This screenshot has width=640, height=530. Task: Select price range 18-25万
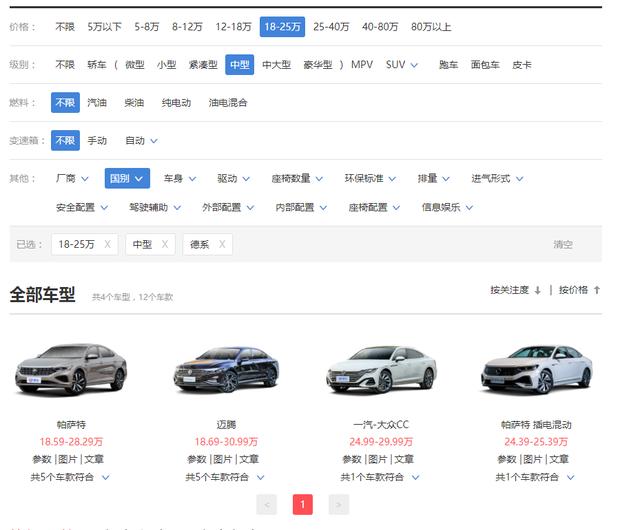(282, 27)
